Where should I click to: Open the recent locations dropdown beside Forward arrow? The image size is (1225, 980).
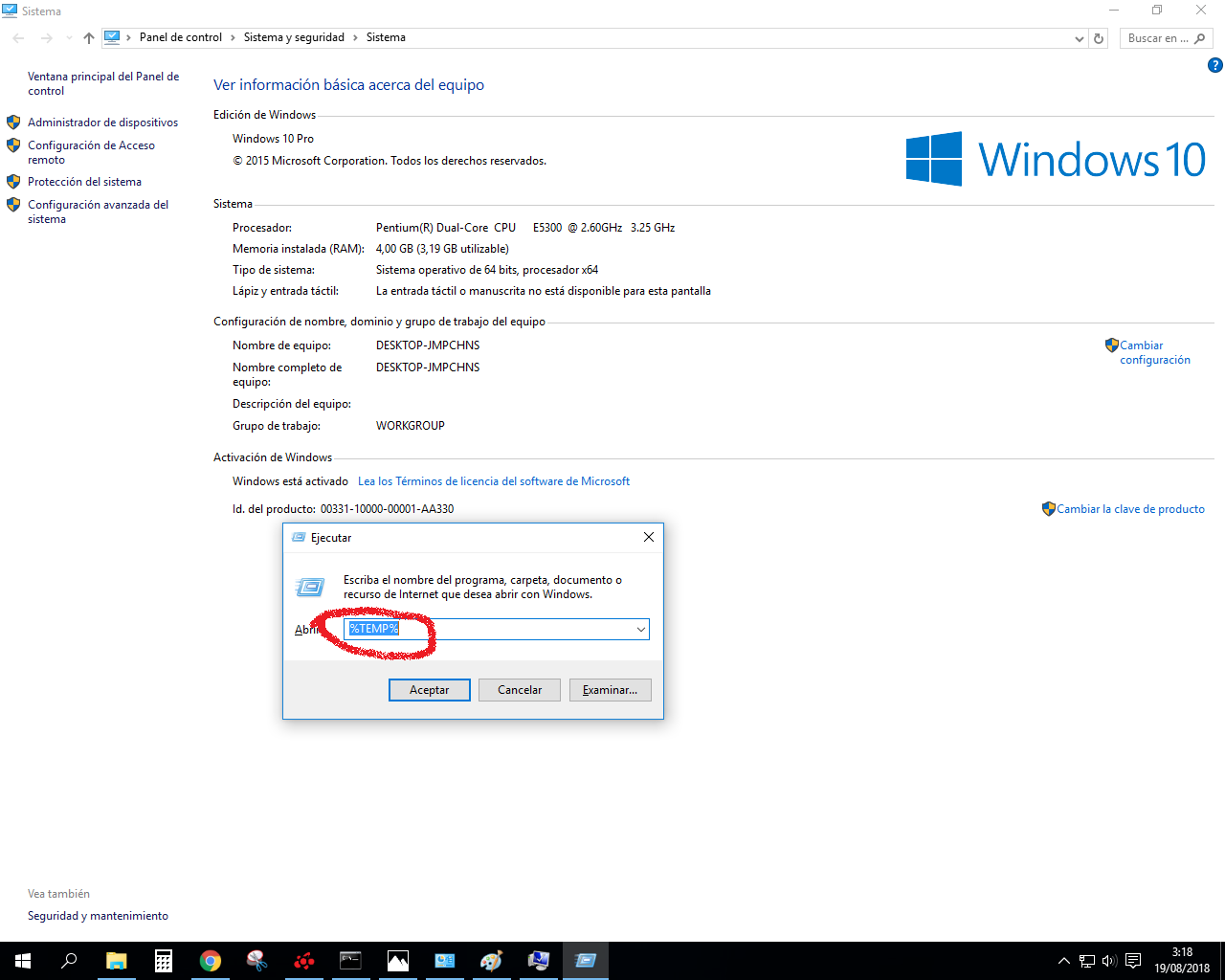click(69, 38)
